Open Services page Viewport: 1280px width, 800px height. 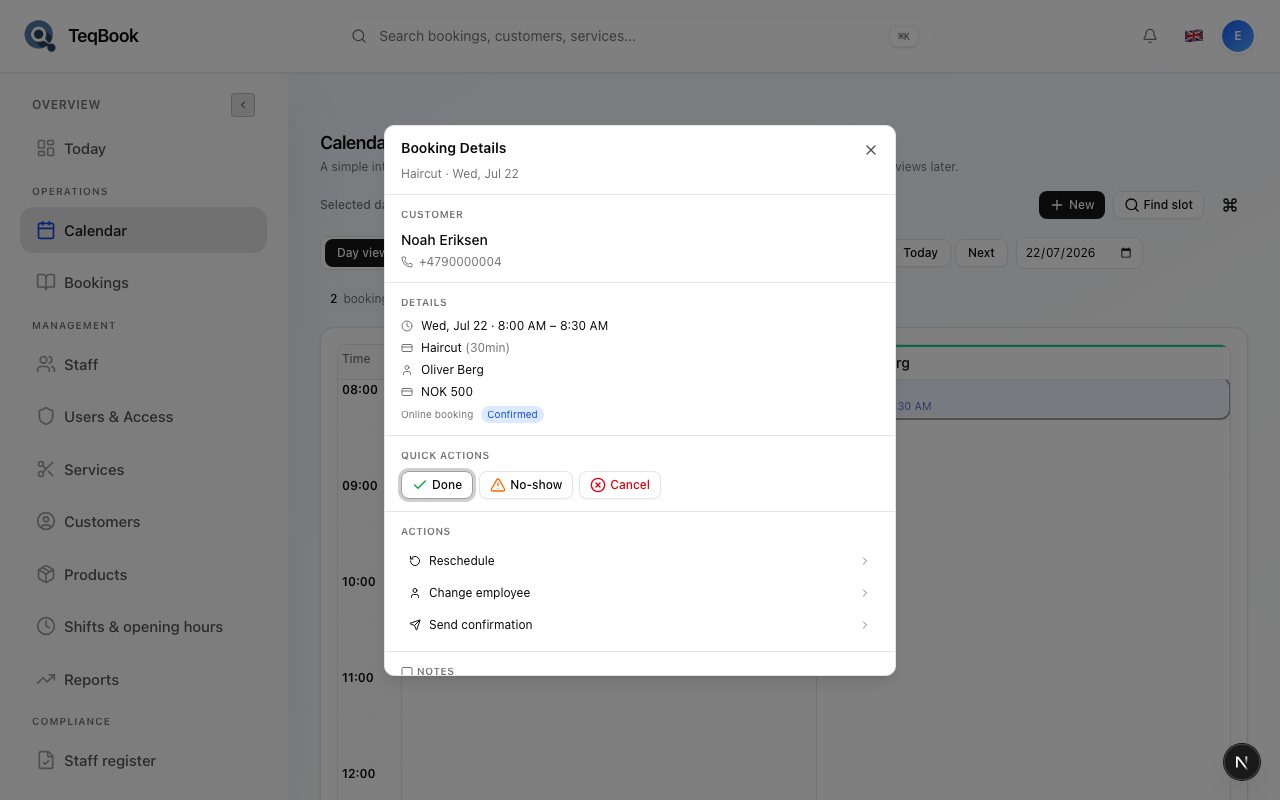[x=143, y=470]
